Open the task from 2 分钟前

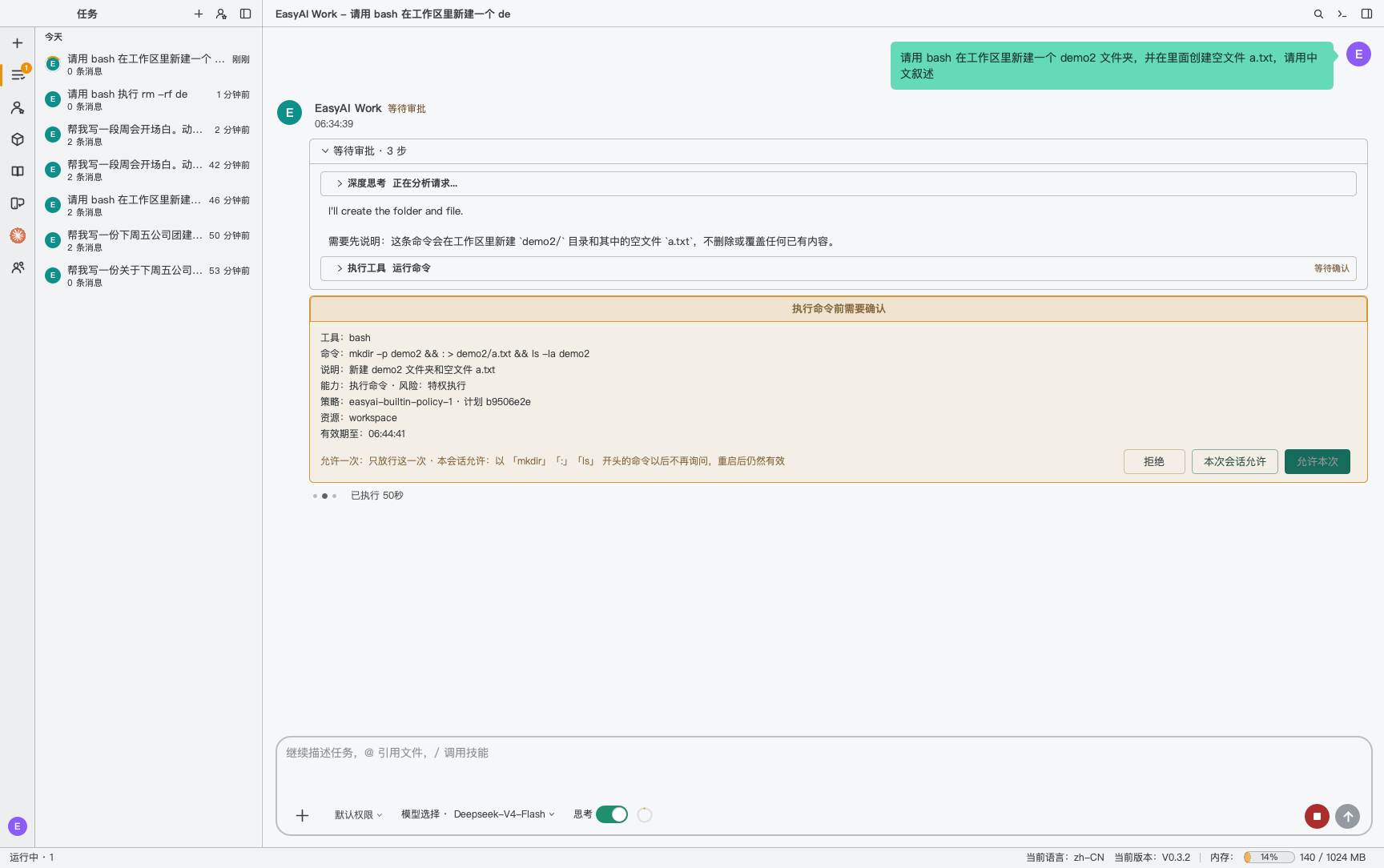148,135
